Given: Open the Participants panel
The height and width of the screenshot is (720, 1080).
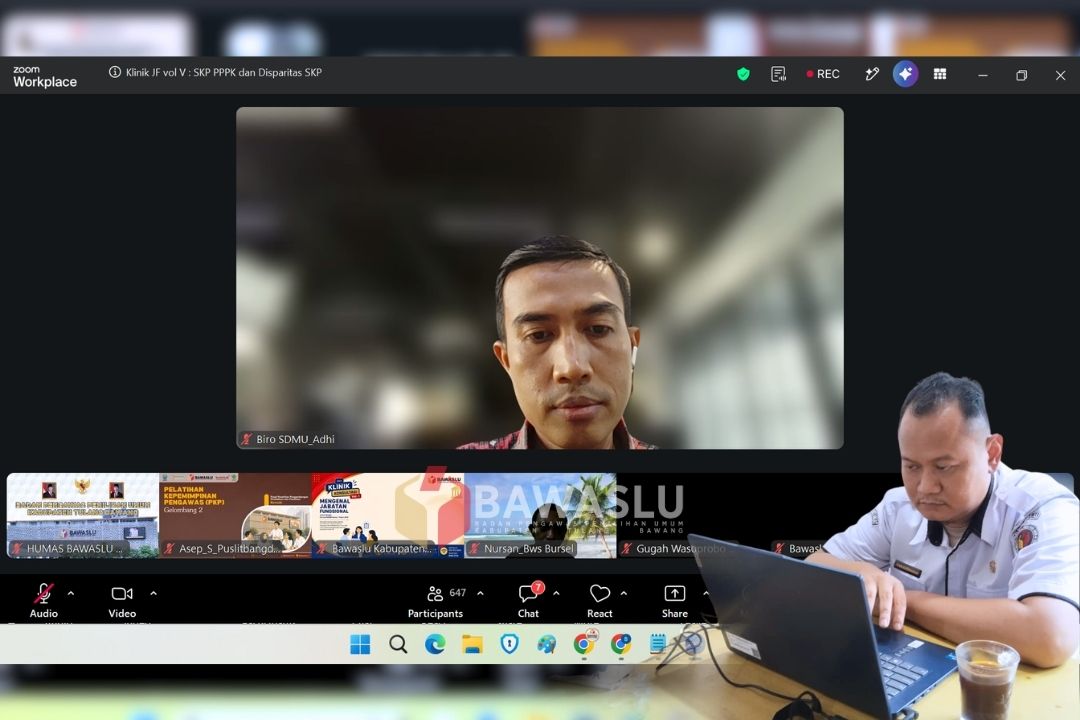Looking at the screenshot, I should point(435,600).
